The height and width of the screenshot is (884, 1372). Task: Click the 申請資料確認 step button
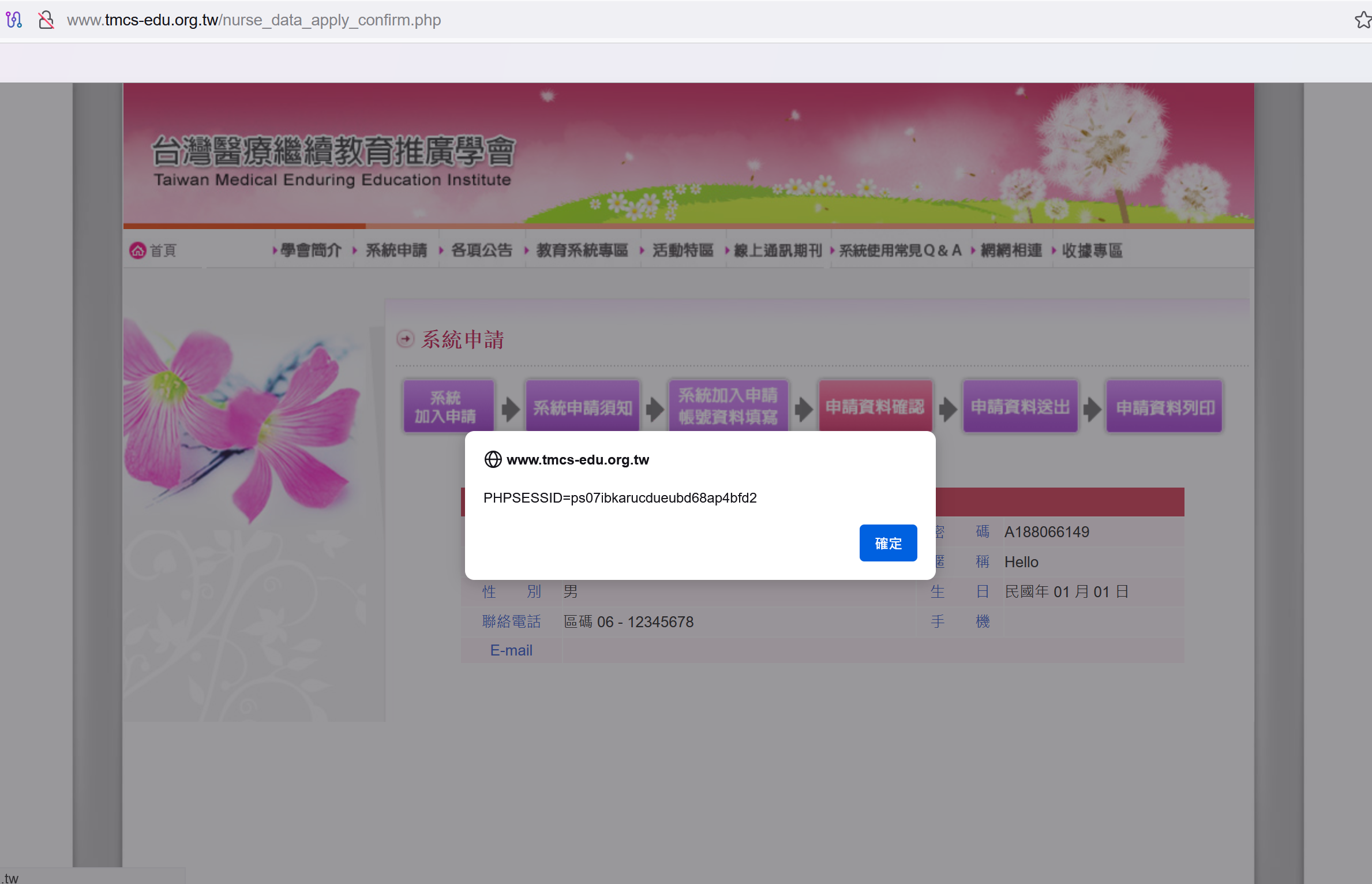(875, 406)
